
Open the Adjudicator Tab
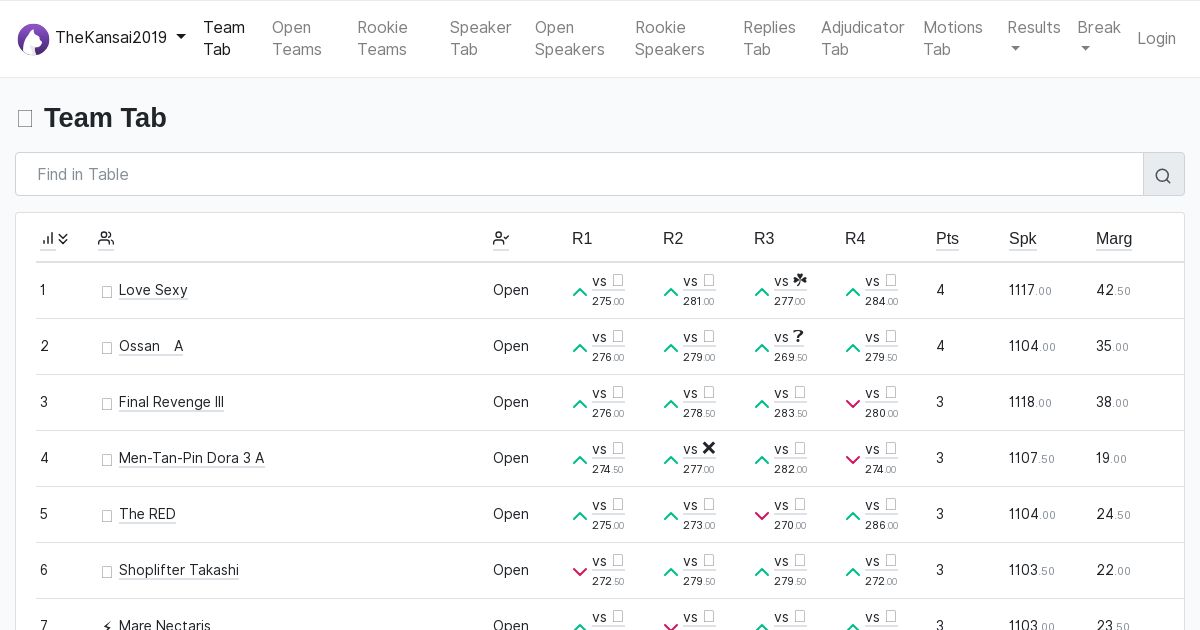pyautogui.click(x=862, y=38)
